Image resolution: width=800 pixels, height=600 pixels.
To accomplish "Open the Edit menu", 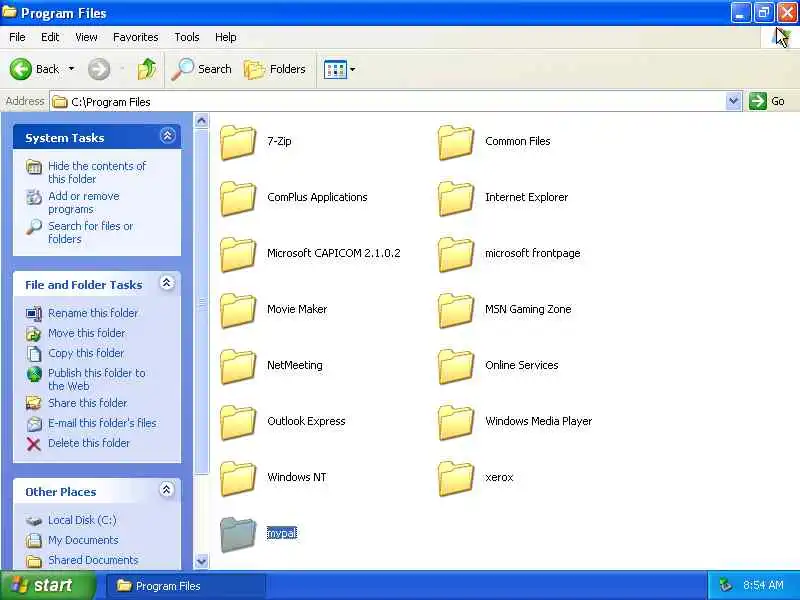I will tap(50, 37).
